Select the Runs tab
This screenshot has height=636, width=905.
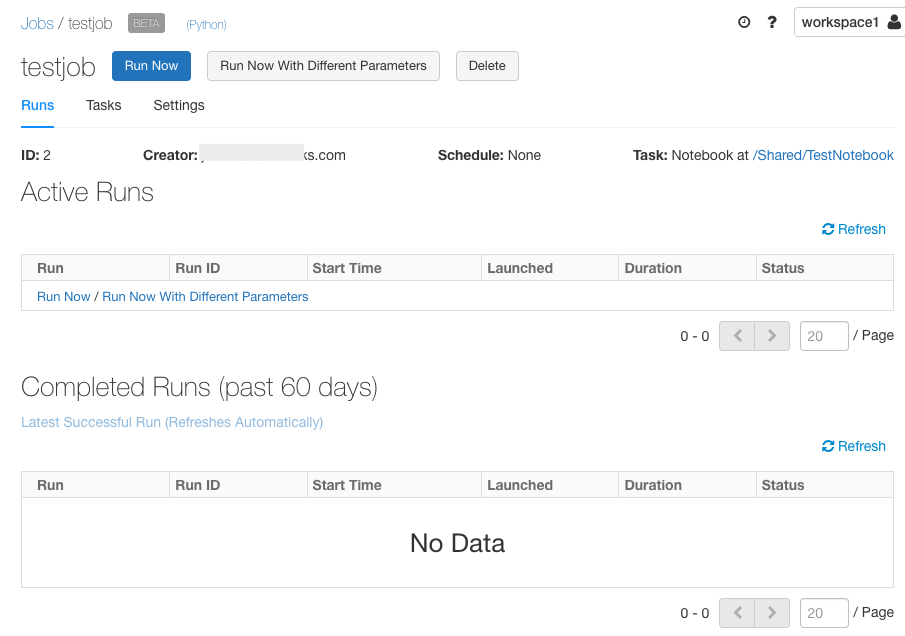[38, 105]
